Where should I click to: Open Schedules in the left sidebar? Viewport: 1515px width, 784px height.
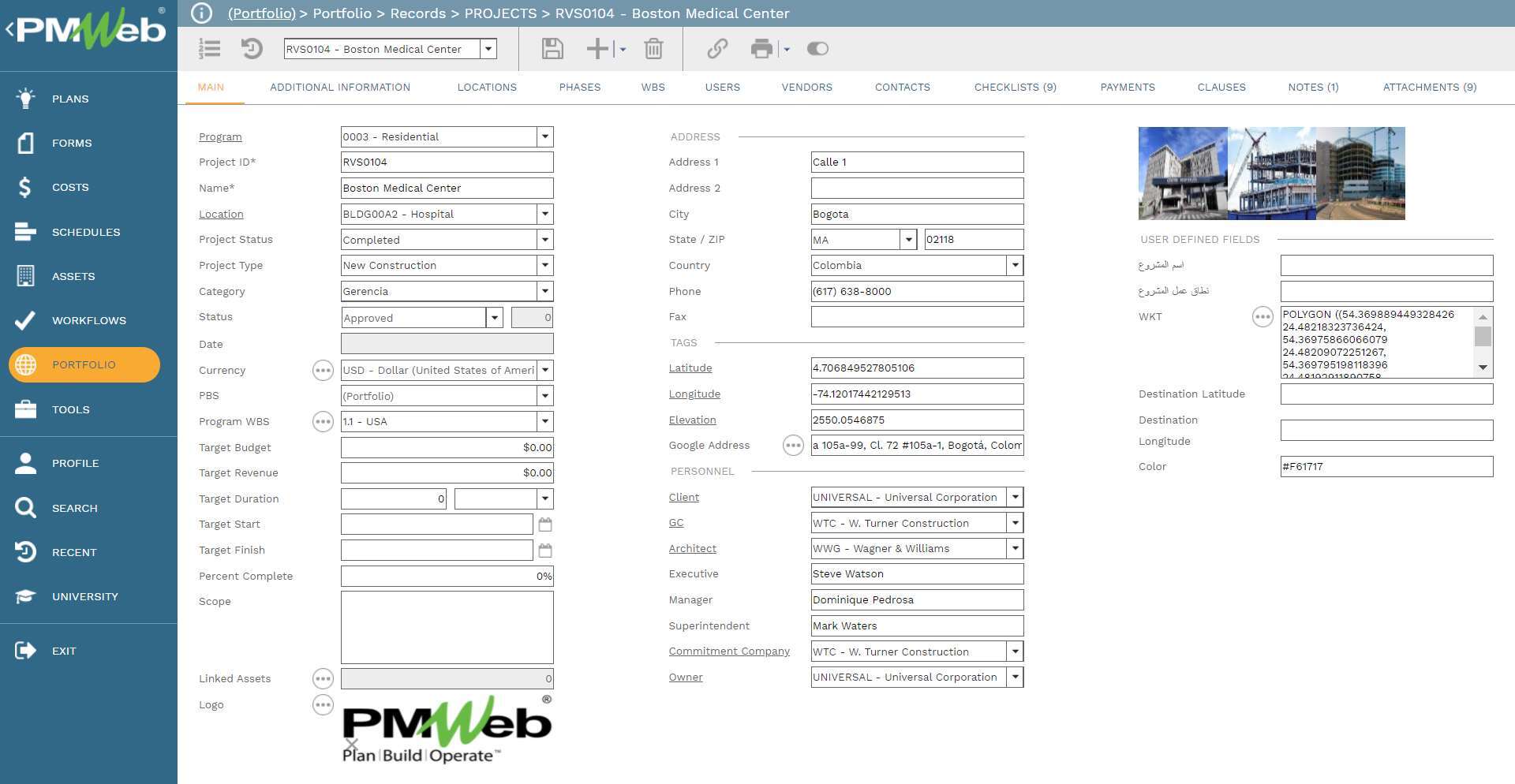click(x=86, y=232)
